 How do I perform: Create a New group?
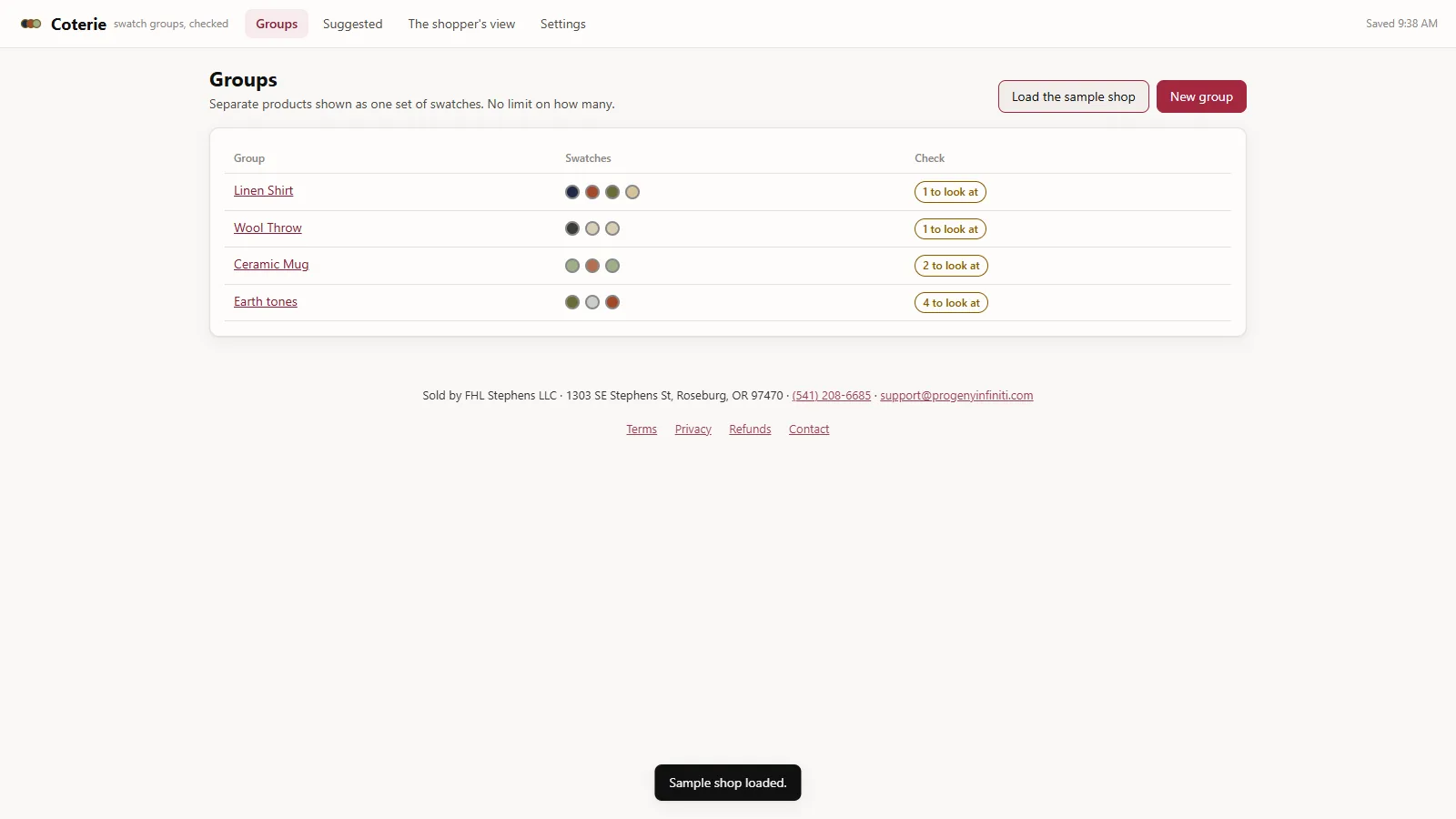tap(1201, 96)
